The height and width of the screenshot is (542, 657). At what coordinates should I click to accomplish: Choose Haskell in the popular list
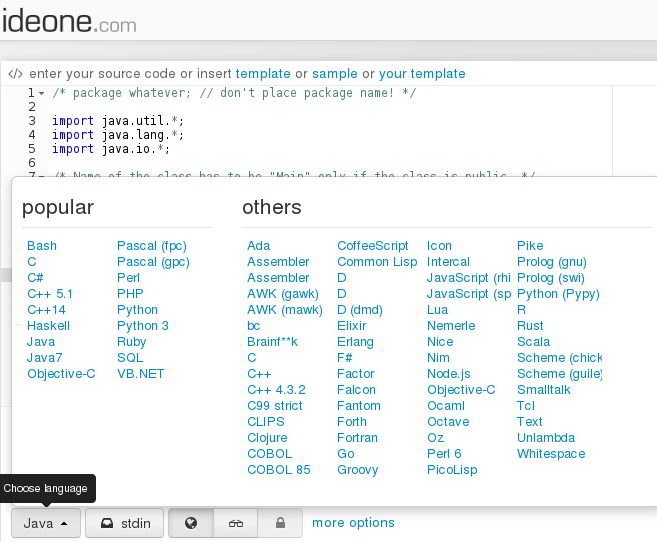[x=48, y=326]
